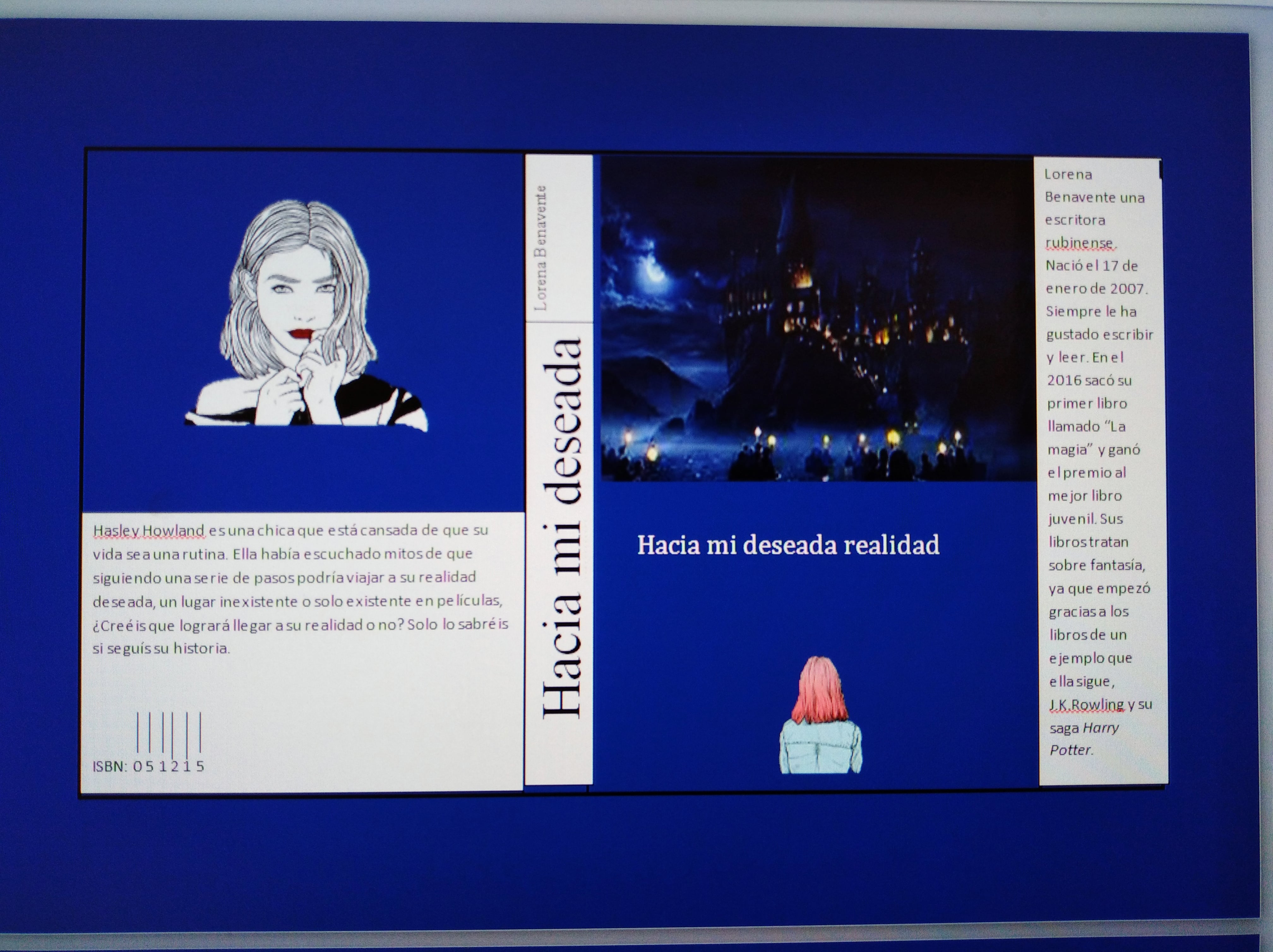Click the underlined word 'rubinense'
The height and width of the screenshot is (952, 1273).
tap(1079, 243)
